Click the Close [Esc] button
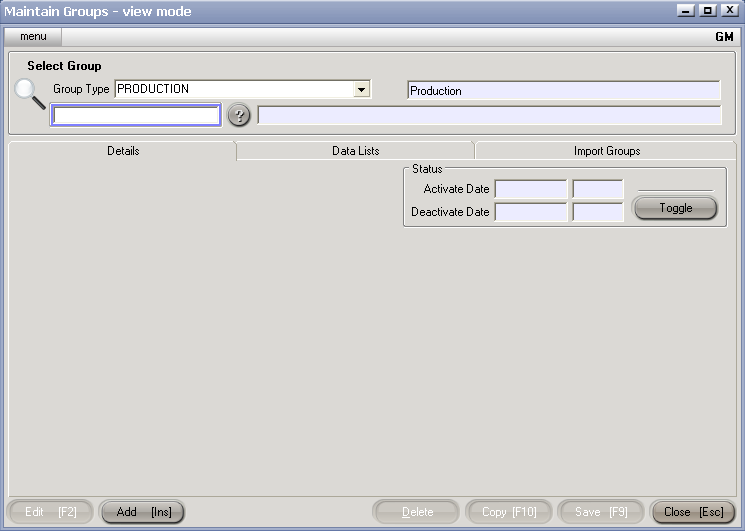This screenshot has width=745, height=531. 693,512
